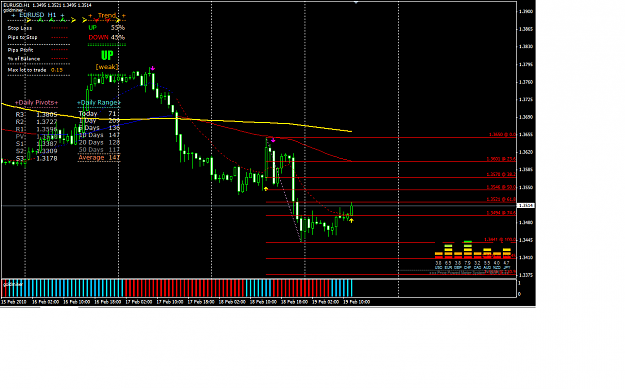The height and width of the screenshot is (389, 625).
Task: Click the S3 pivot value 1.3178
Action: tap(47, 158)
